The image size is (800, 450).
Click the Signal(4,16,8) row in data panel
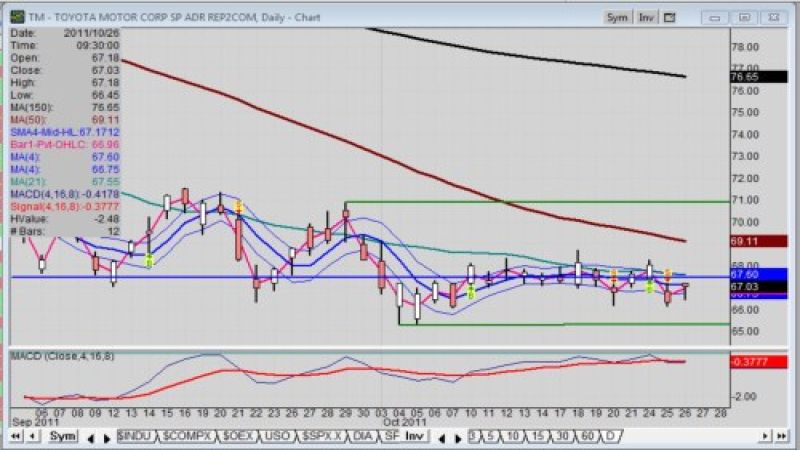click(x=65, y=206)
